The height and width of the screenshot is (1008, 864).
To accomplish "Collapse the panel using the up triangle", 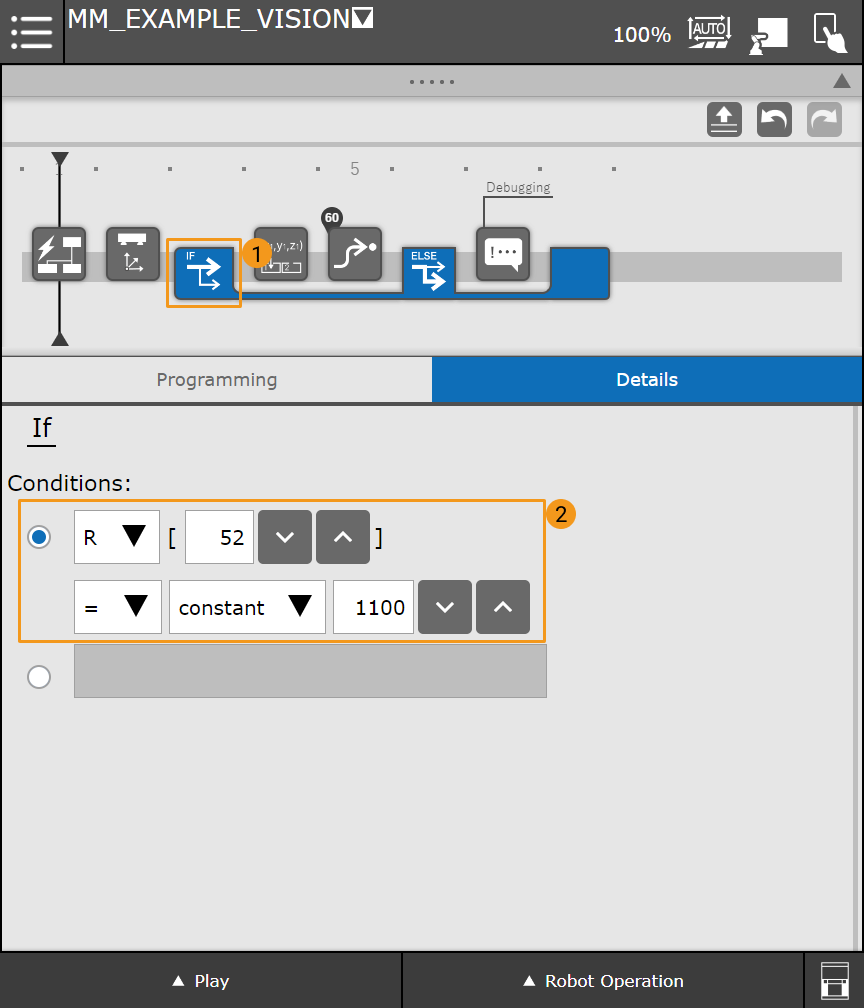I will (x=842, y=81).
